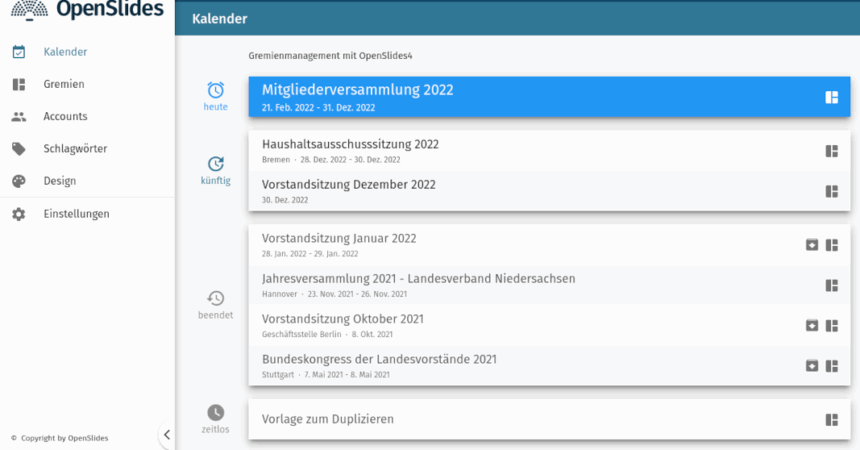Open Gremien in the sidebar
The width and height of the screenshot is (860, 450).
point(87,84)
